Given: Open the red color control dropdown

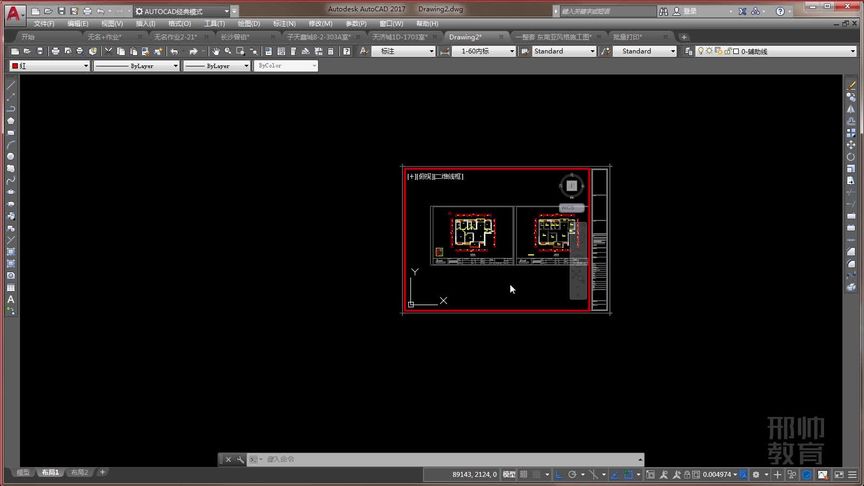Looking at the screenshot, I should pyautogui.click(x=50, y=66).
